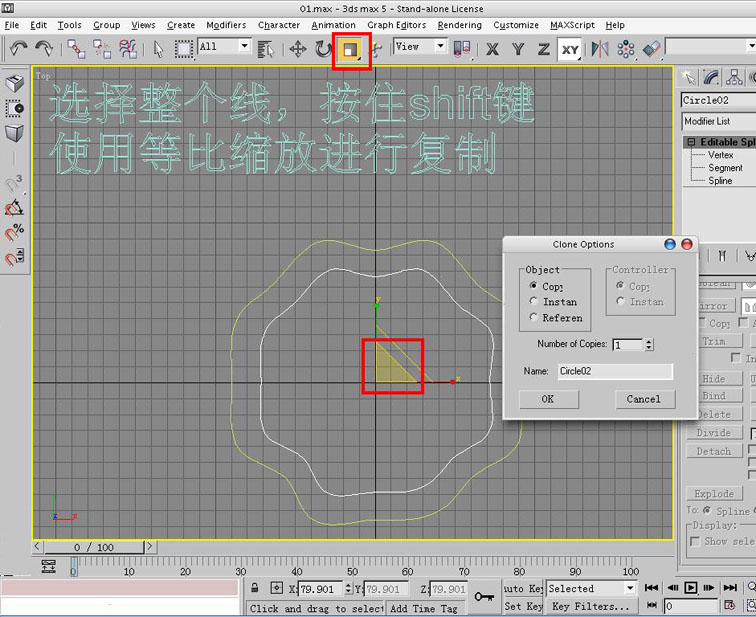The image size is (756, 617).
Task: Click the Divide button
Action: [714, 432]
